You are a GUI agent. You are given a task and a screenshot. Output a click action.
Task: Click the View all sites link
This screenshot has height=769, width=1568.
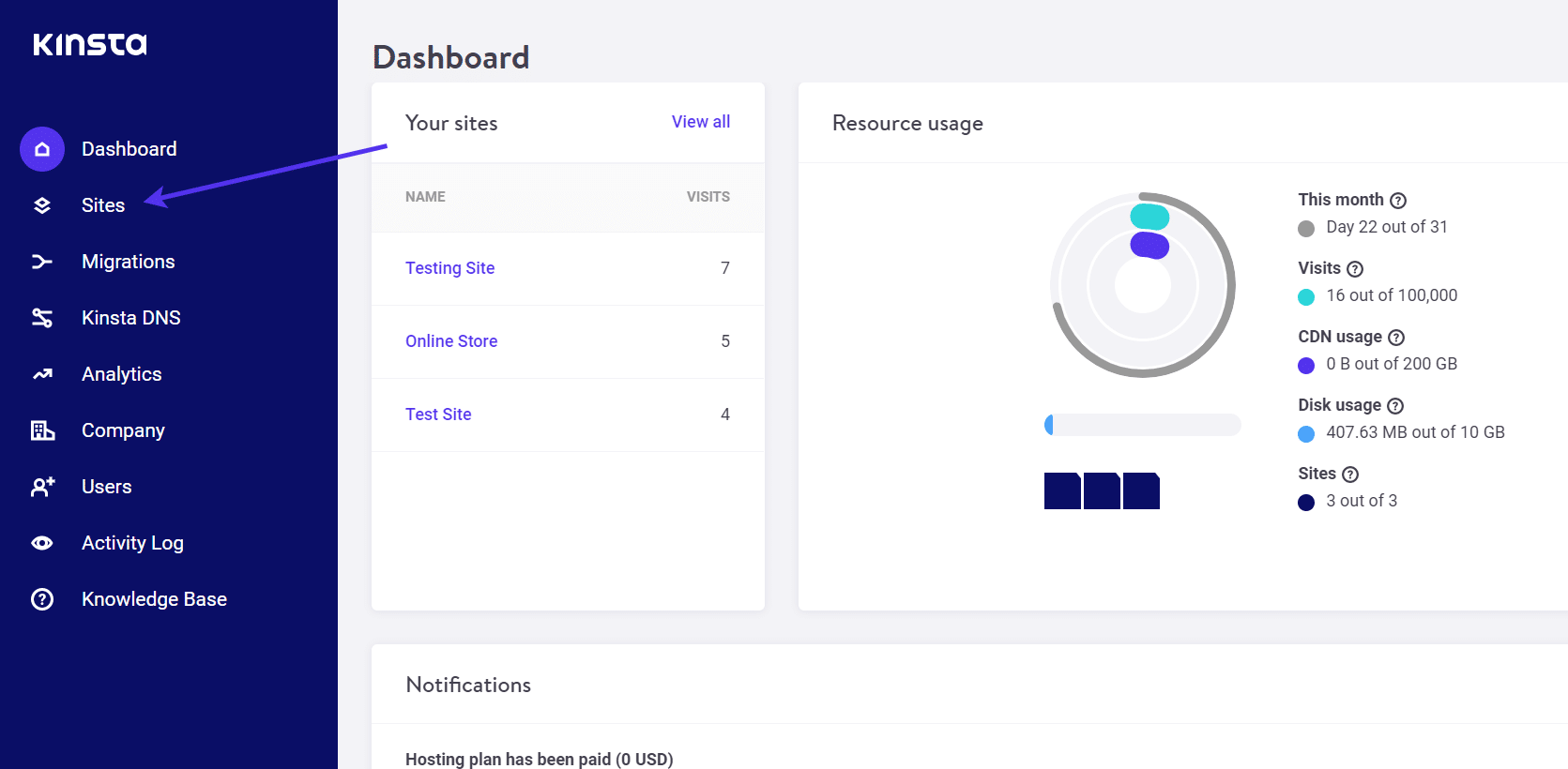701,122
